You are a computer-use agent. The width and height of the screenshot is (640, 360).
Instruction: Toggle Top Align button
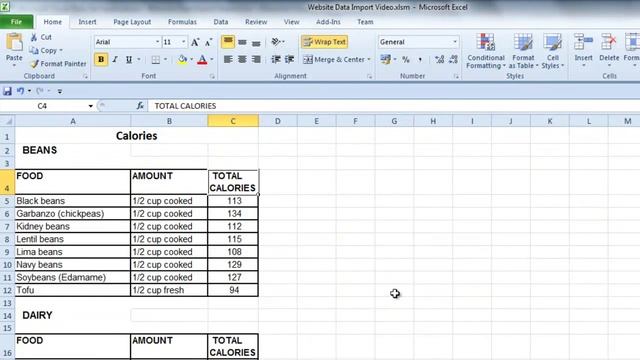(228, 42)
